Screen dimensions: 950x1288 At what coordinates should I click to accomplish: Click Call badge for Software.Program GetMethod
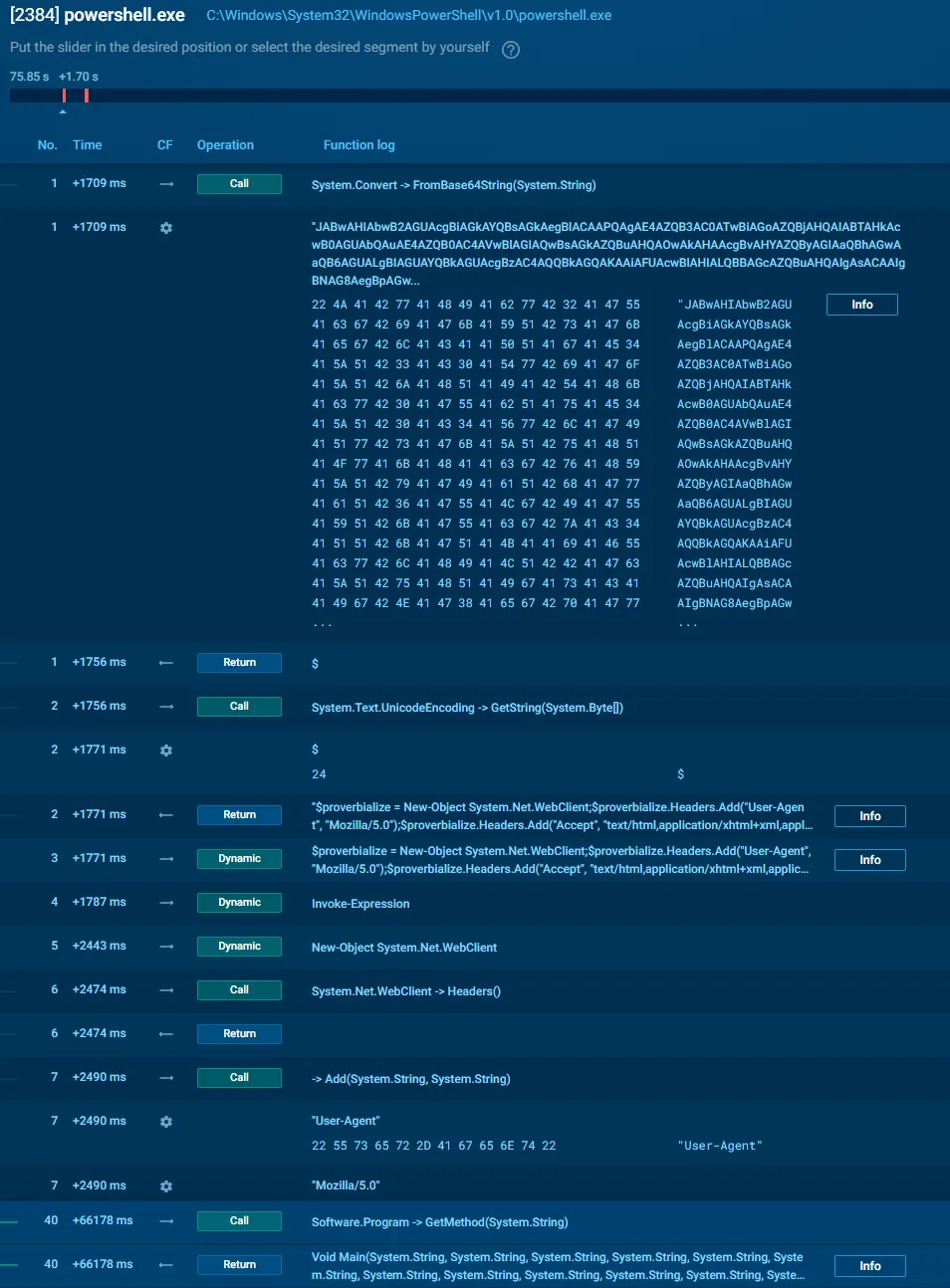(239, 1221)
